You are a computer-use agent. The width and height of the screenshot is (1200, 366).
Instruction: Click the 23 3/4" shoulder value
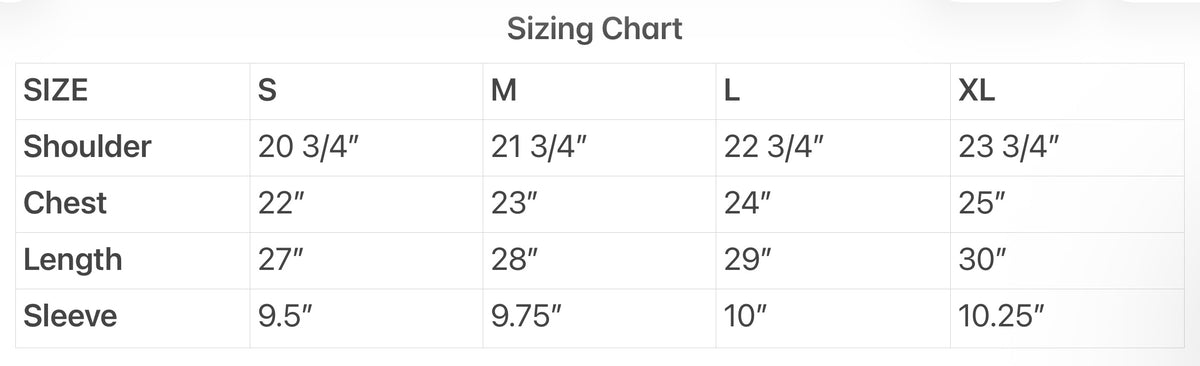pyautogui.click(x=1008, y=148)
